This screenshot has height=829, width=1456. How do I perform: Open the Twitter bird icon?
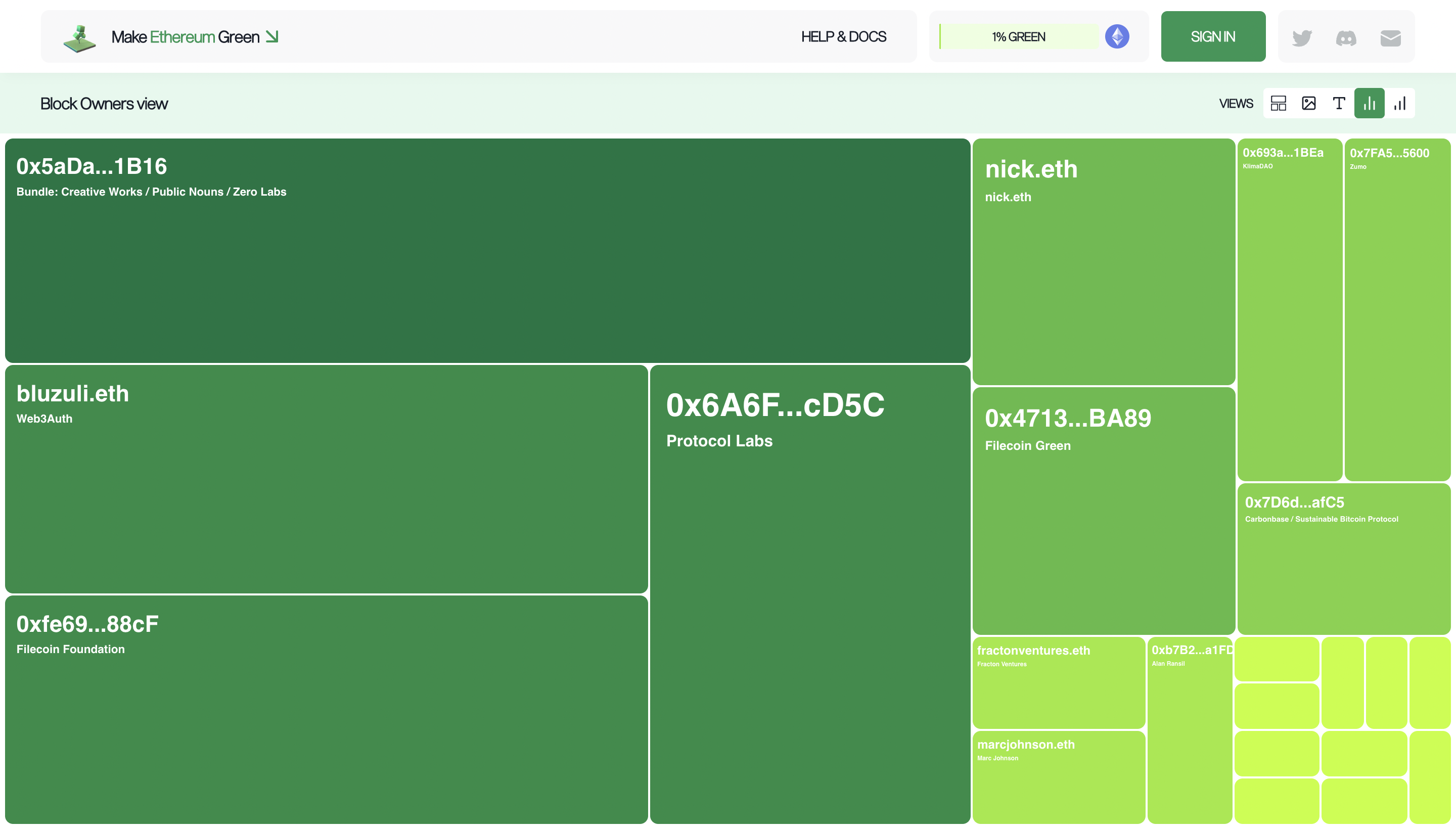[1302, 38]
